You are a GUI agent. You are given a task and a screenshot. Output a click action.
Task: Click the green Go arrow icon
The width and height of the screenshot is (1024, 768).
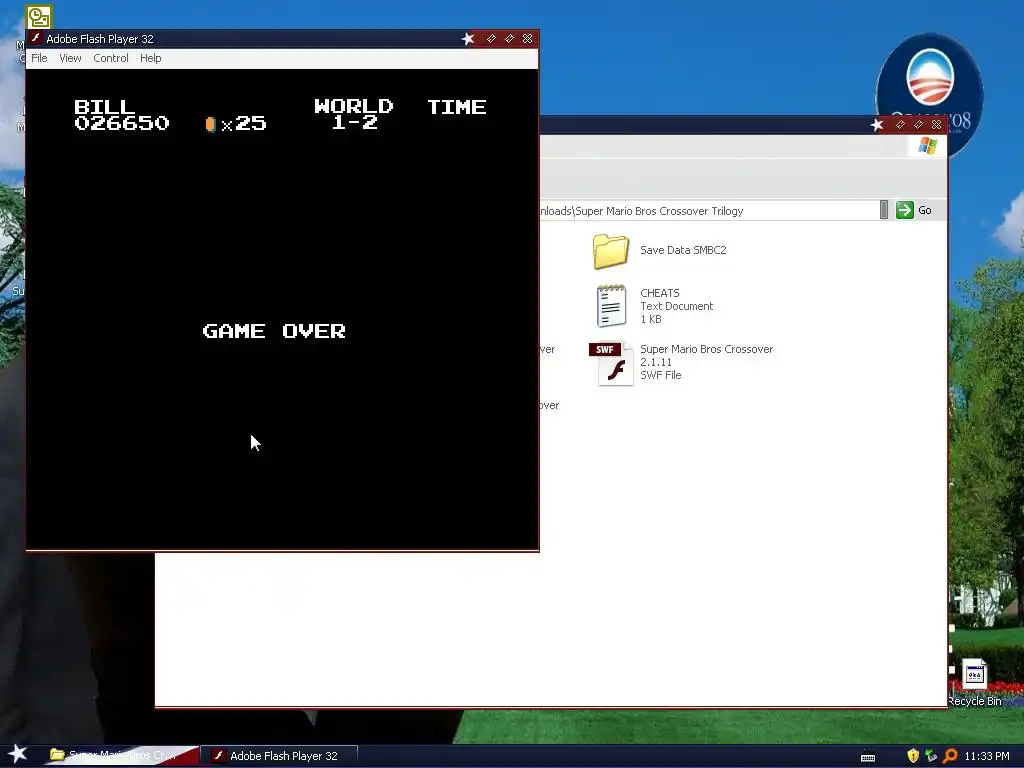click(x=904, y=210)
